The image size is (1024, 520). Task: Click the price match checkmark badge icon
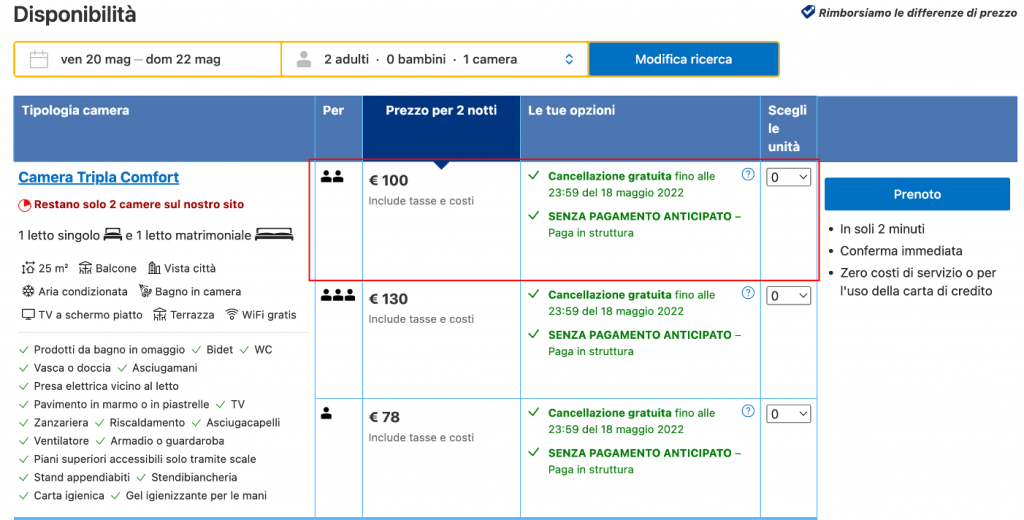pyautogui.click(x=808, y=13)
